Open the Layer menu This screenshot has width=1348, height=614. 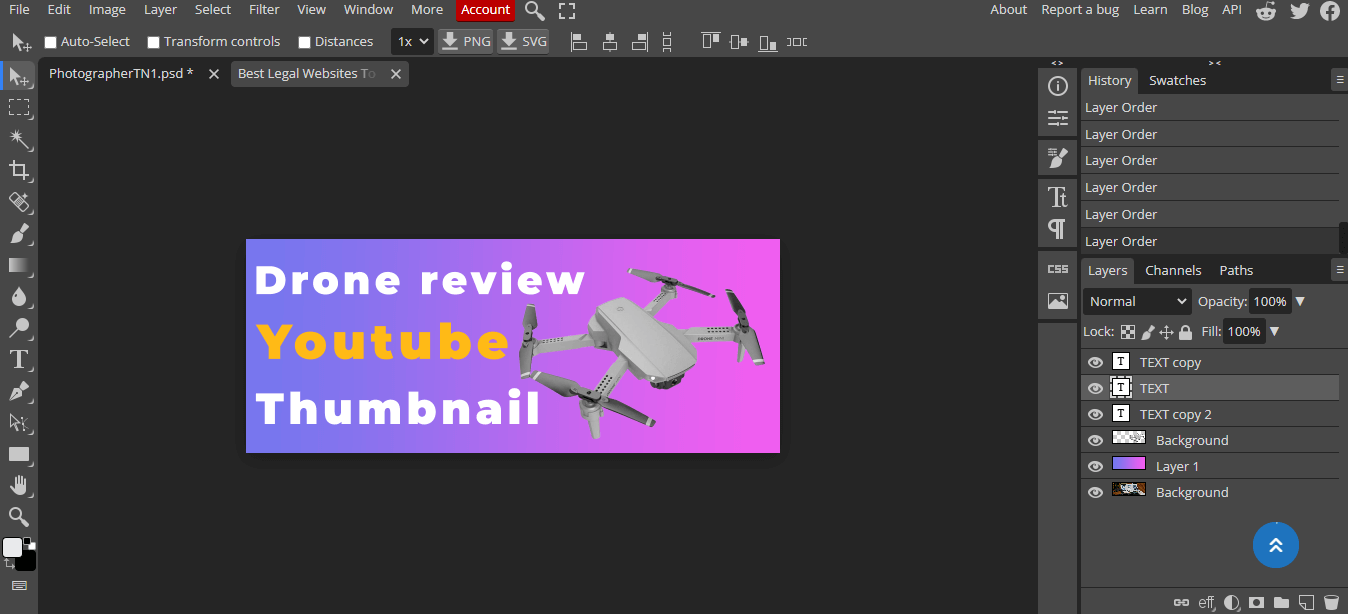160,10
